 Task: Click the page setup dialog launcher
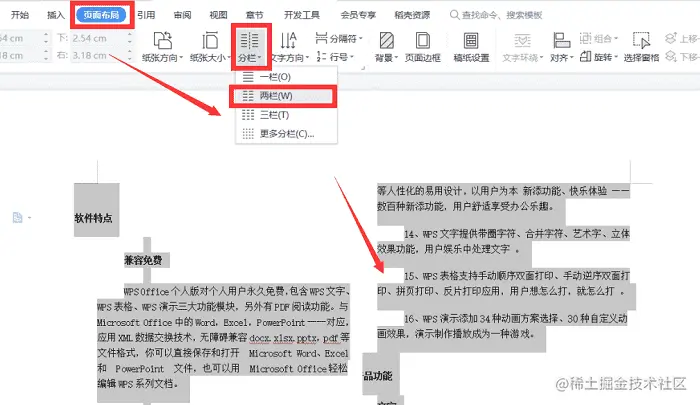[x=363, y=68]
